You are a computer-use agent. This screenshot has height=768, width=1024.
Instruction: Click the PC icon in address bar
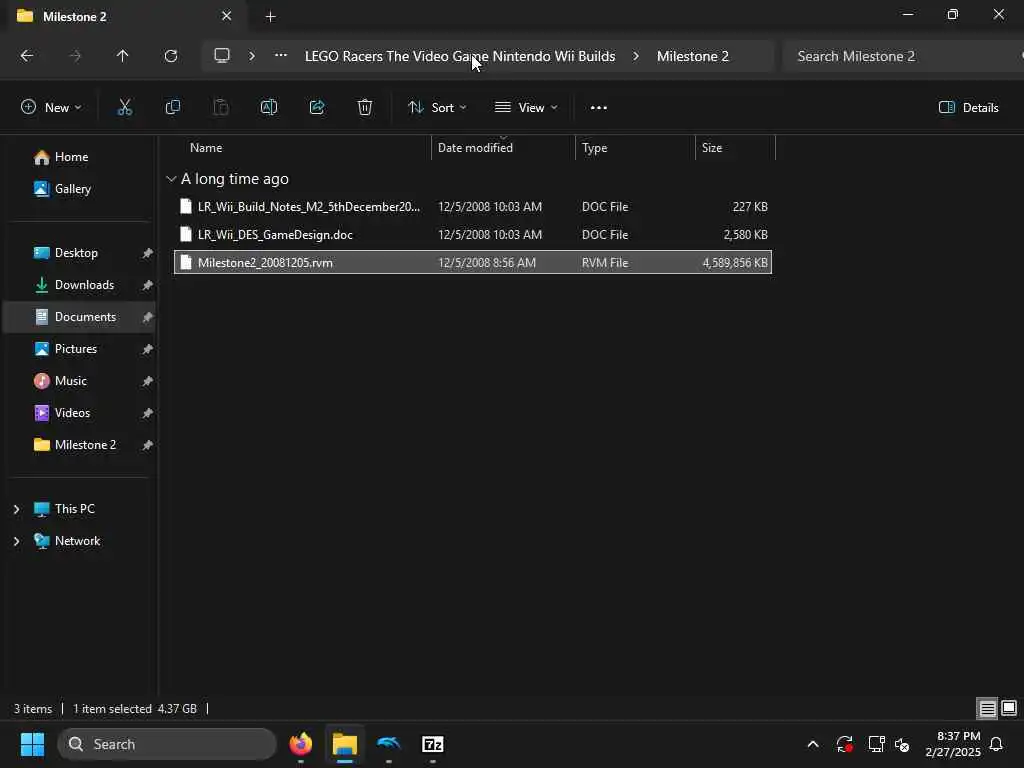point(222,56)
